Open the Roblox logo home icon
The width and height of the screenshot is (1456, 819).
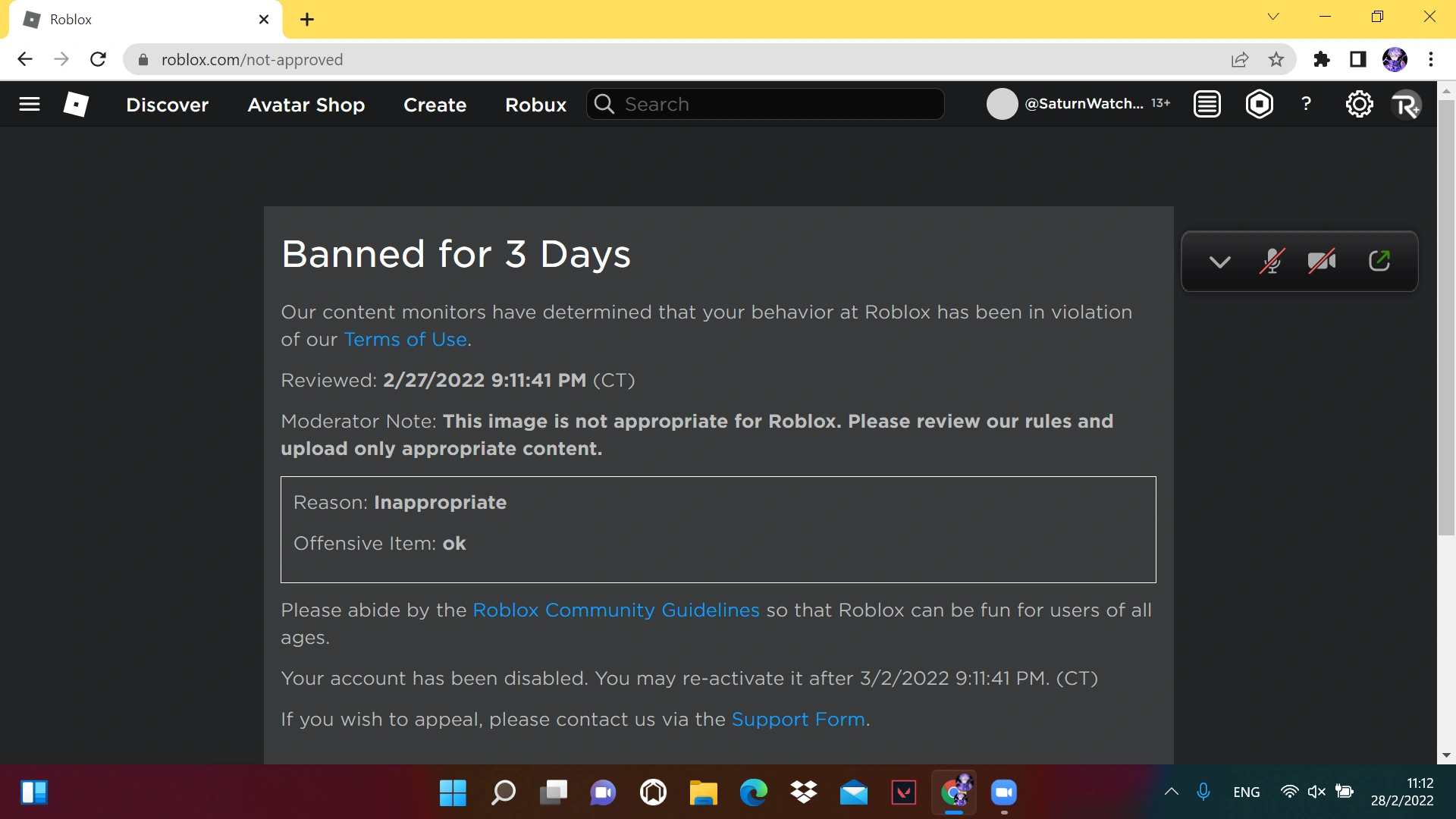(76, 104)
